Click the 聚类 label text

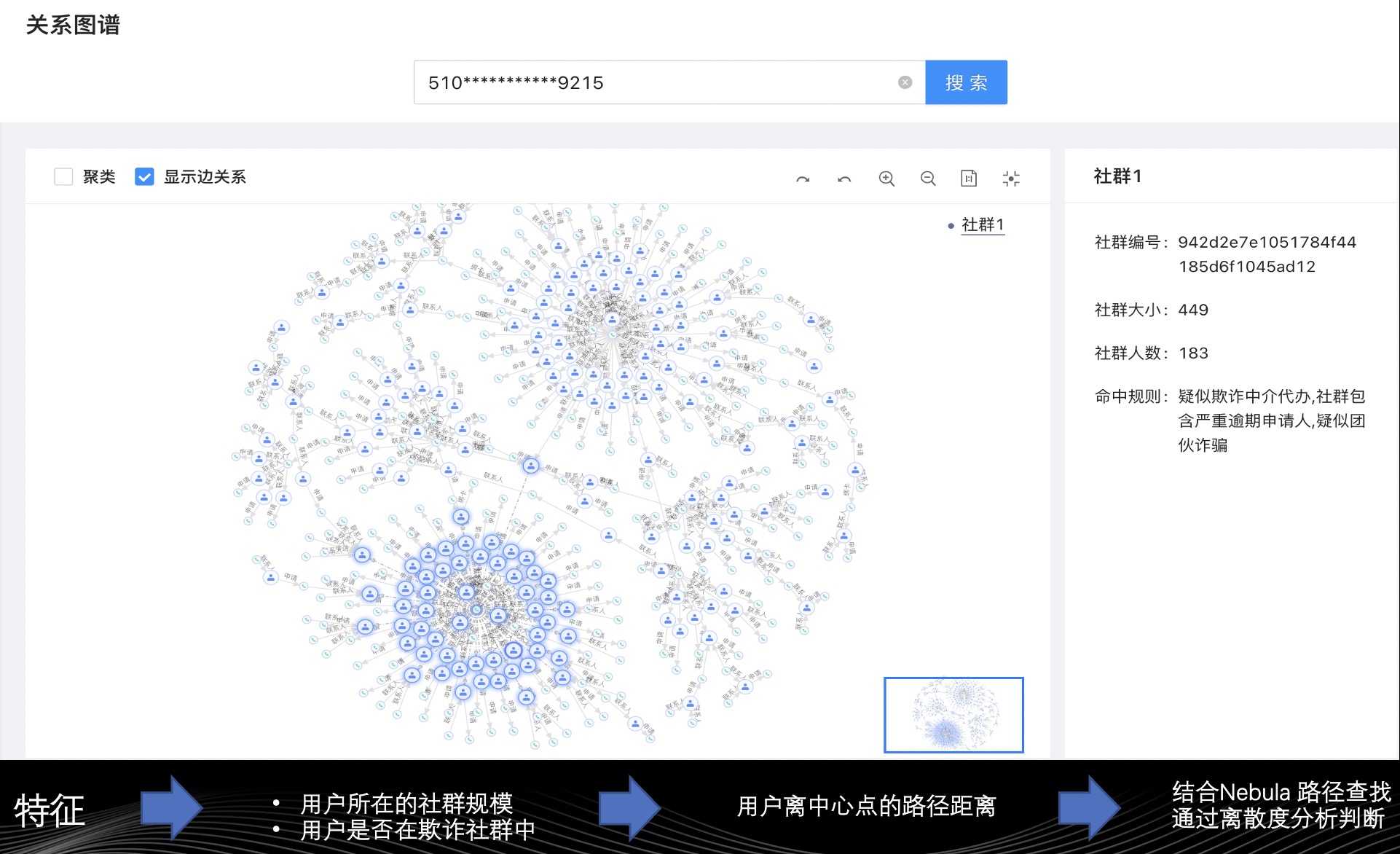point(99,176)
